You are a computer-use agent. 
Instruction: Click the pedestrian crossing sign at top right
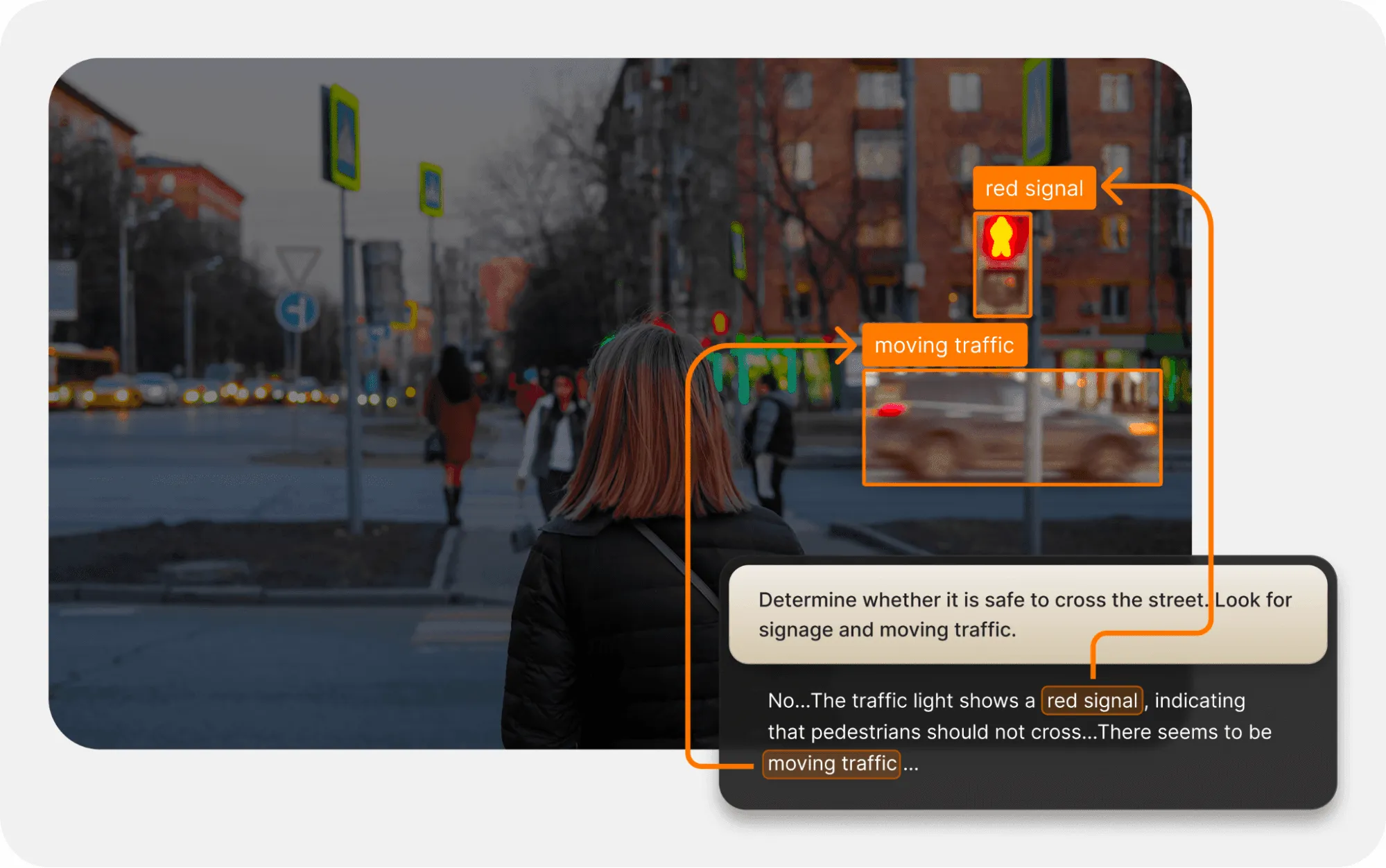[x=1037, y=111]
